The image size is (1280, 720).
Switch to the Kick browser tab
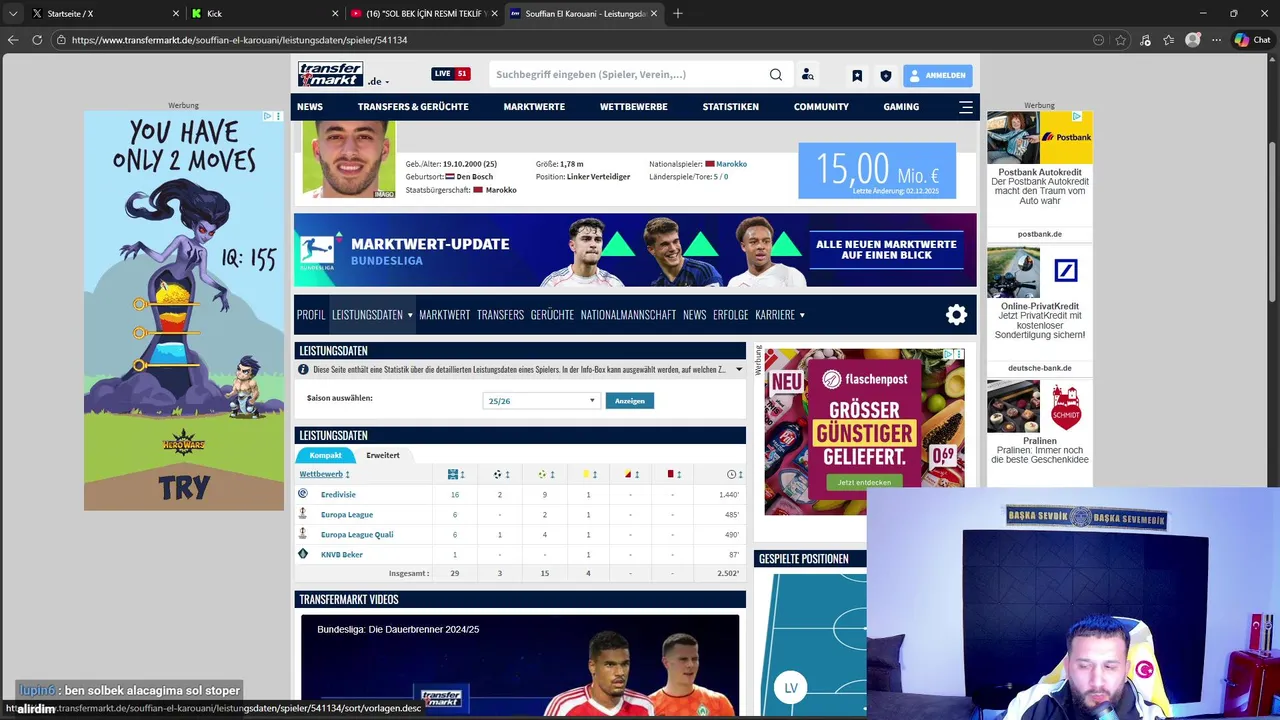pyautogui.click(x=262, y=14)
